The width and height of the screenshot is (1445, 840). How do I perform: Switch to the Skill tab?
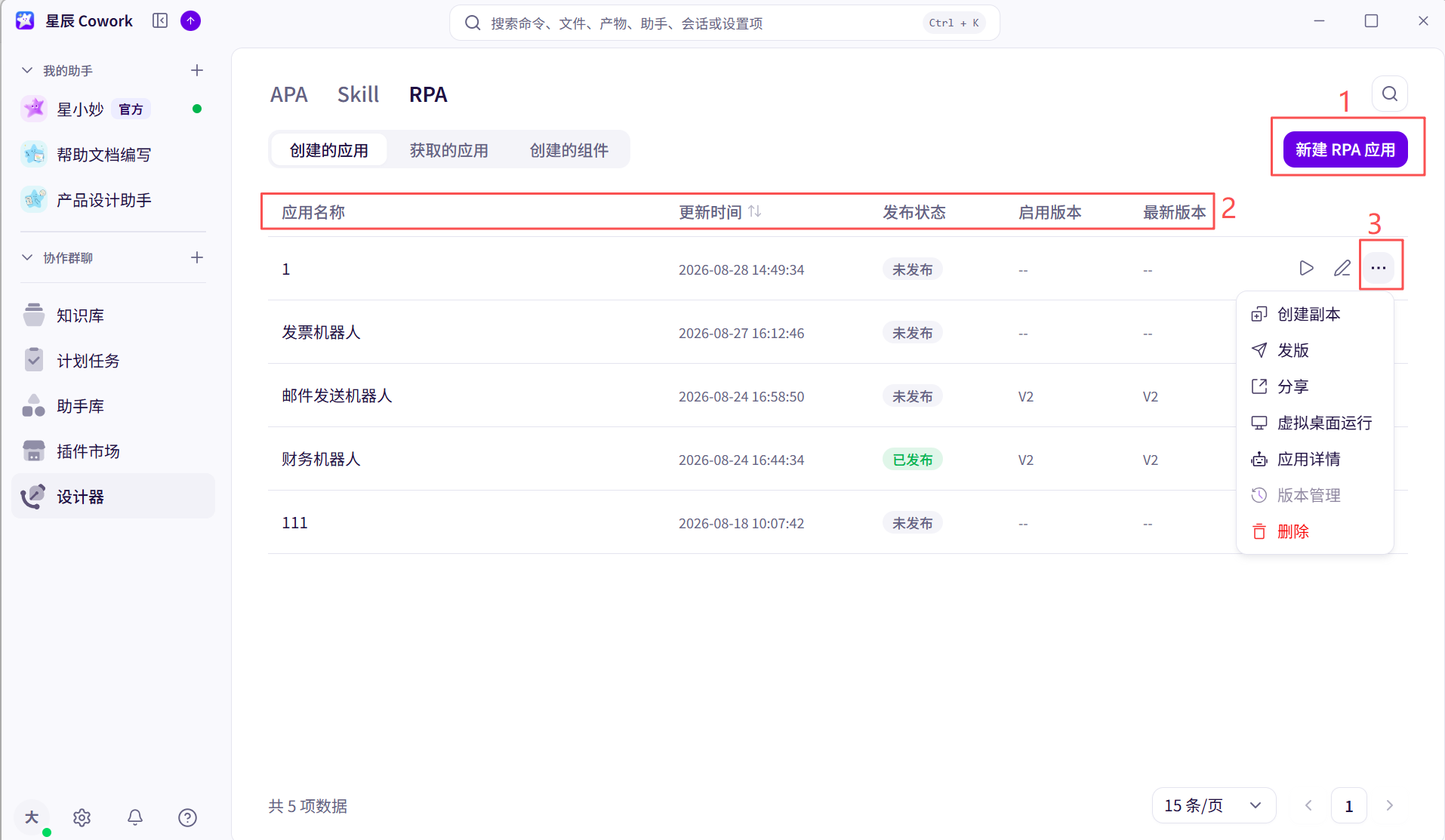pyautogui.click(x=359, y=94)
